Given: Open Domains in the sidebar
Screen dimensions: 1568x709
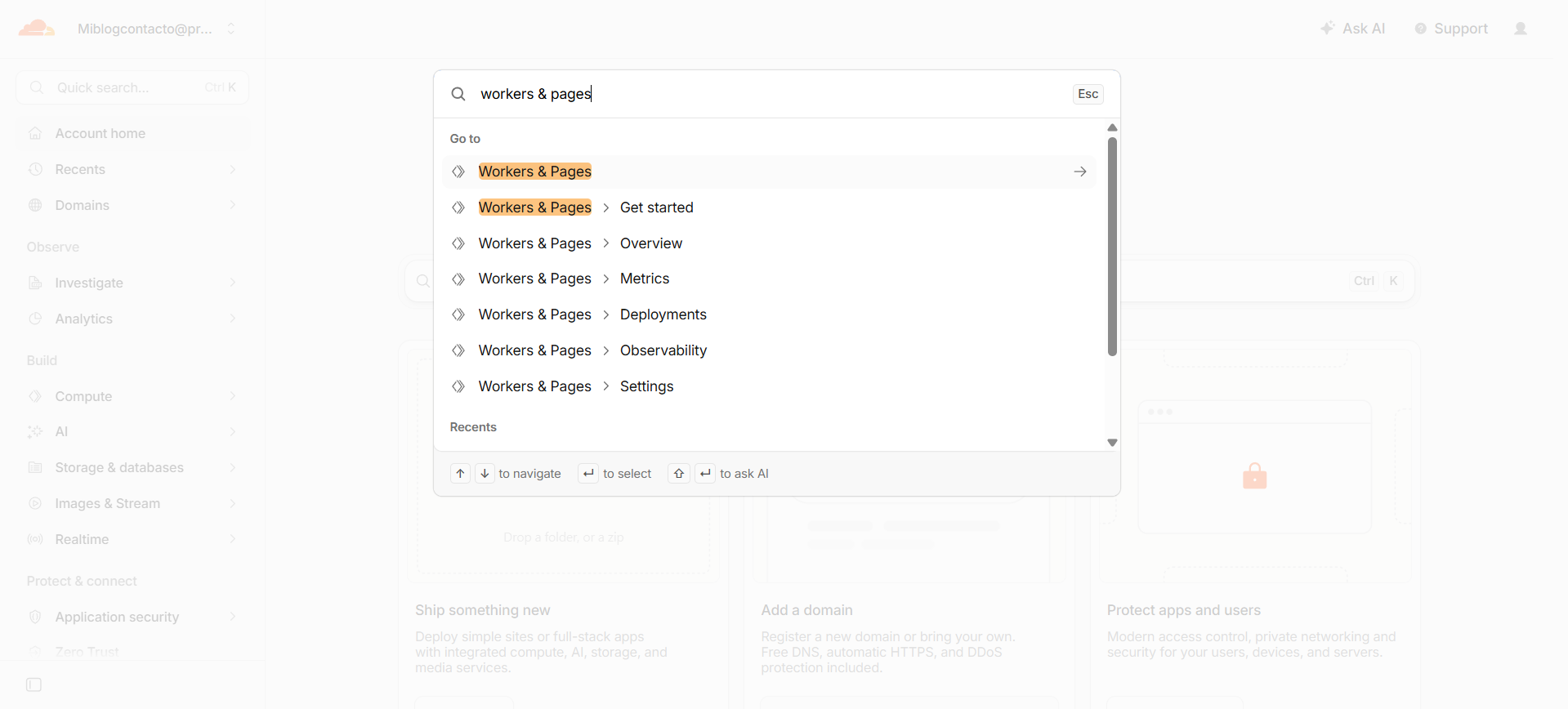Looking at the screenshot, I should [132, 205].
